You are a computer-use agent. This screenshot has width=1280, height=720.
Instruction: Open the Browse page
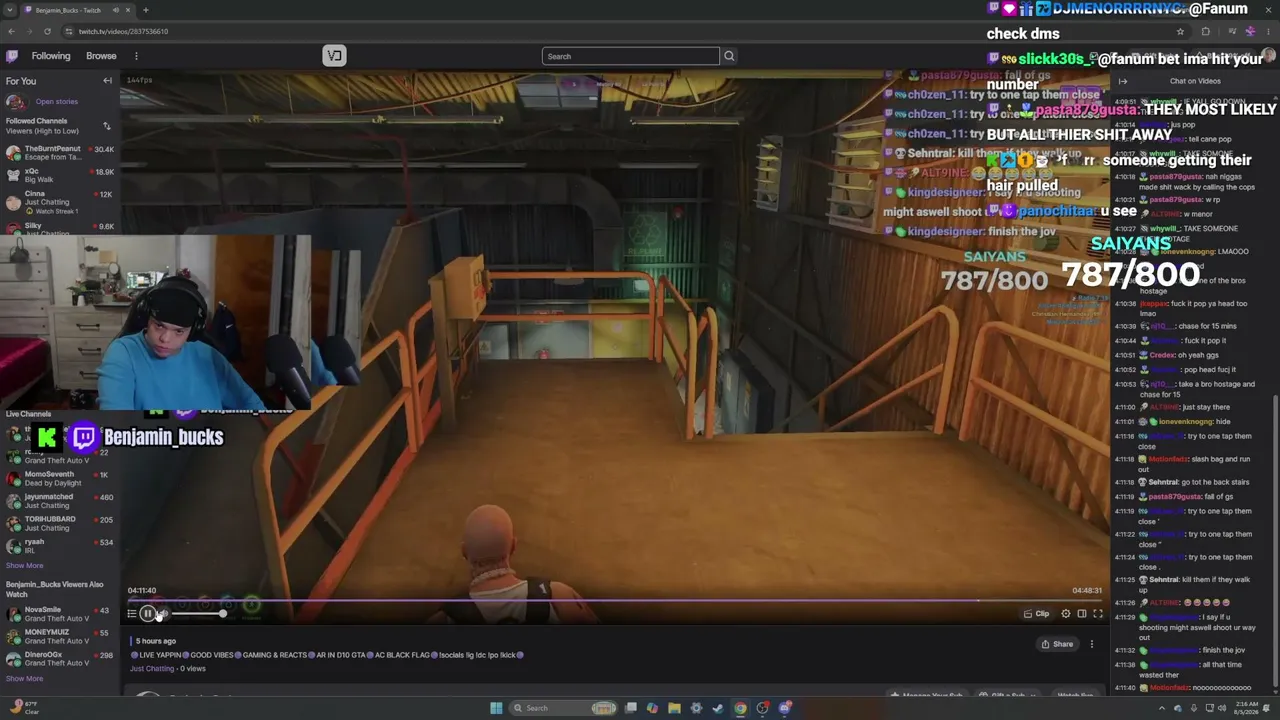[x=101, y=56]
